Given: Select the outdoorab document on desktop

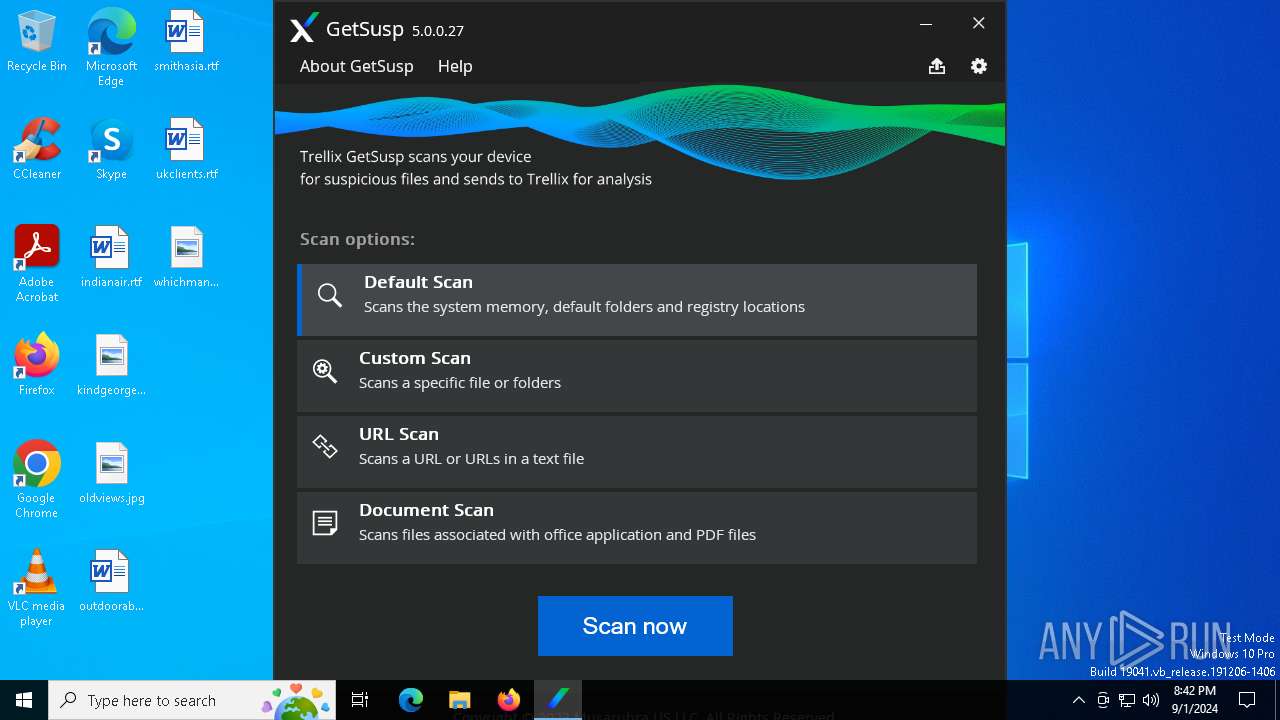Looking at the screenshot, I should tap(111, 582).
